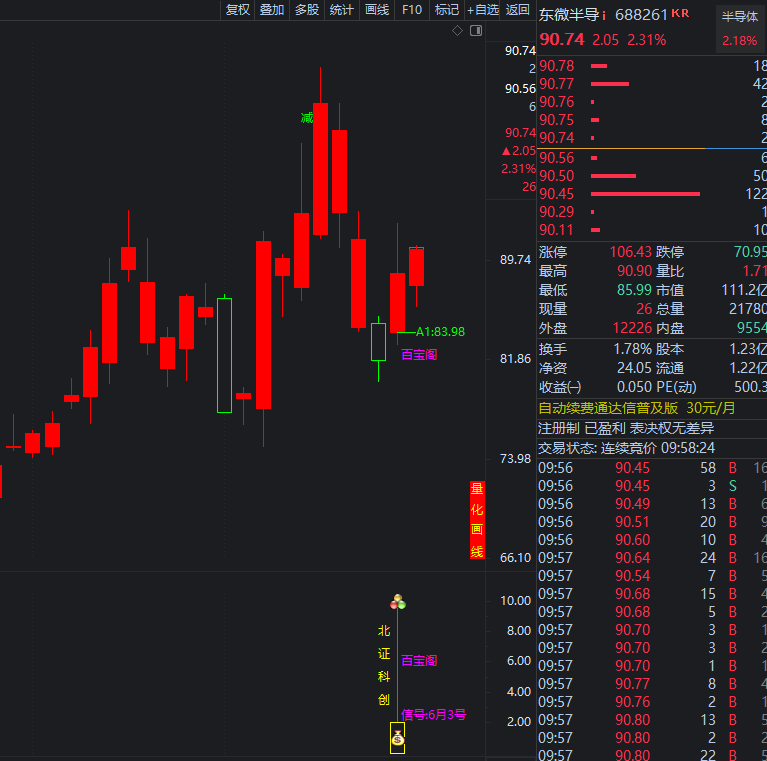Open the 自动续费通达信普及版 30元/月 promo link
Viewport: 767px width, 761px height.
(636, 408)
